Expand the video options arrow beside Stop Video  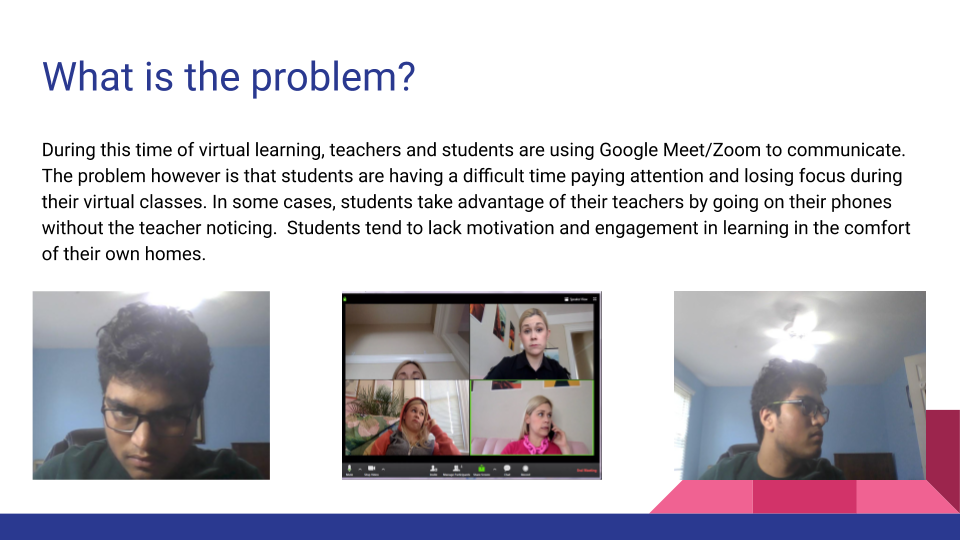[x=383, y=470]
